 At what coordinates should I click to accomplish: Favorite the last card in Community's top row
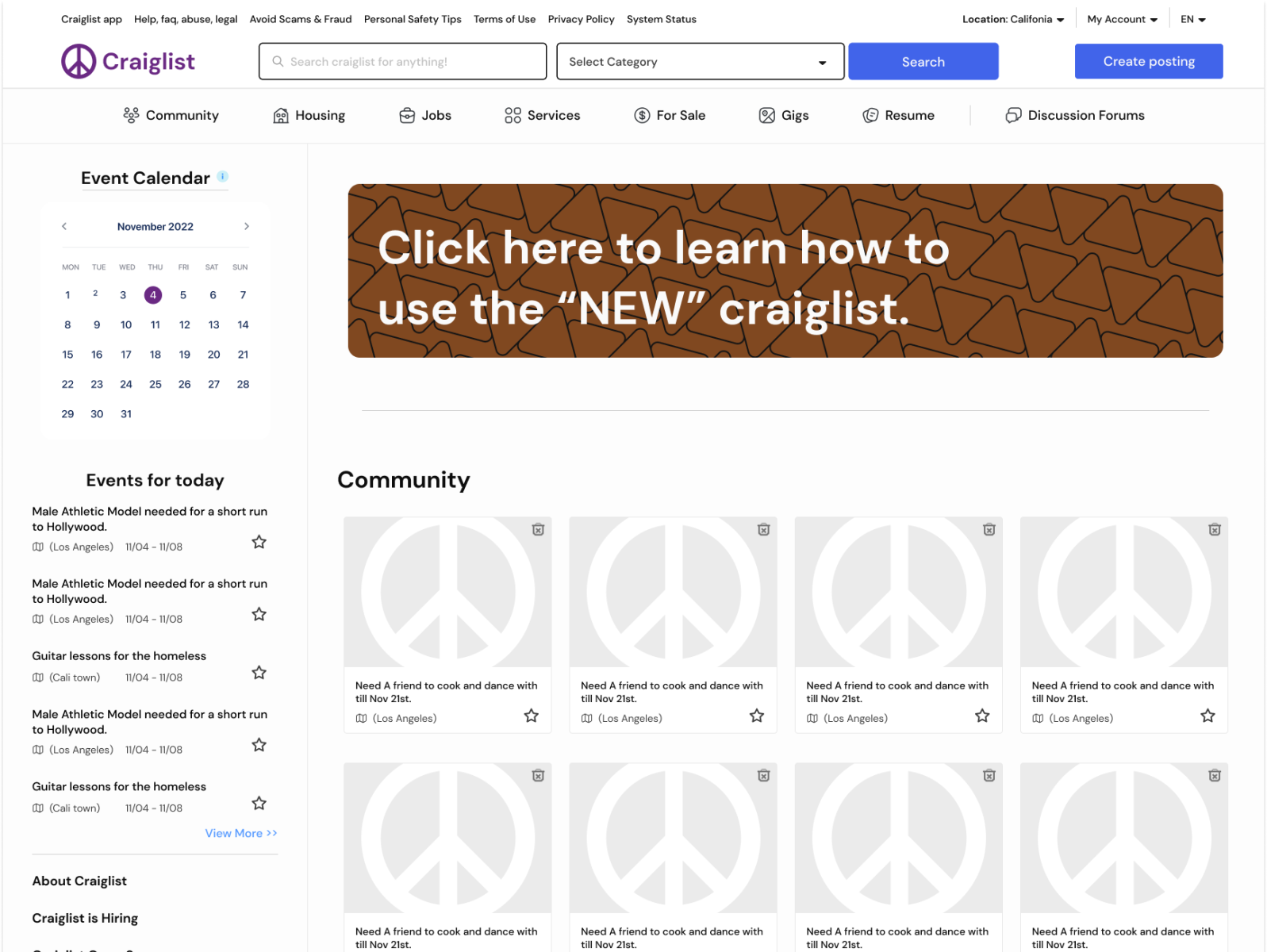click(1207, 716)
